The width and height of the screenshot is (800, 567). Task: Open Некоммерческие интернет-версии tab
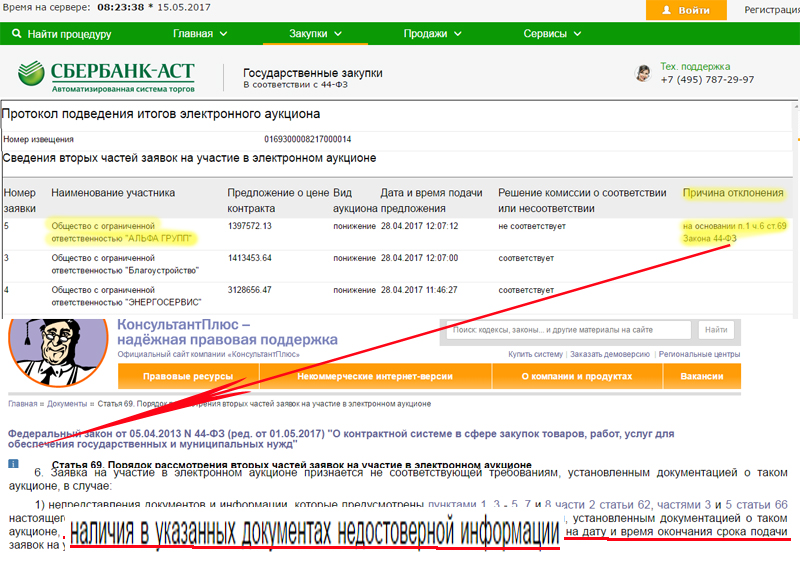click(x=375, y=376)
